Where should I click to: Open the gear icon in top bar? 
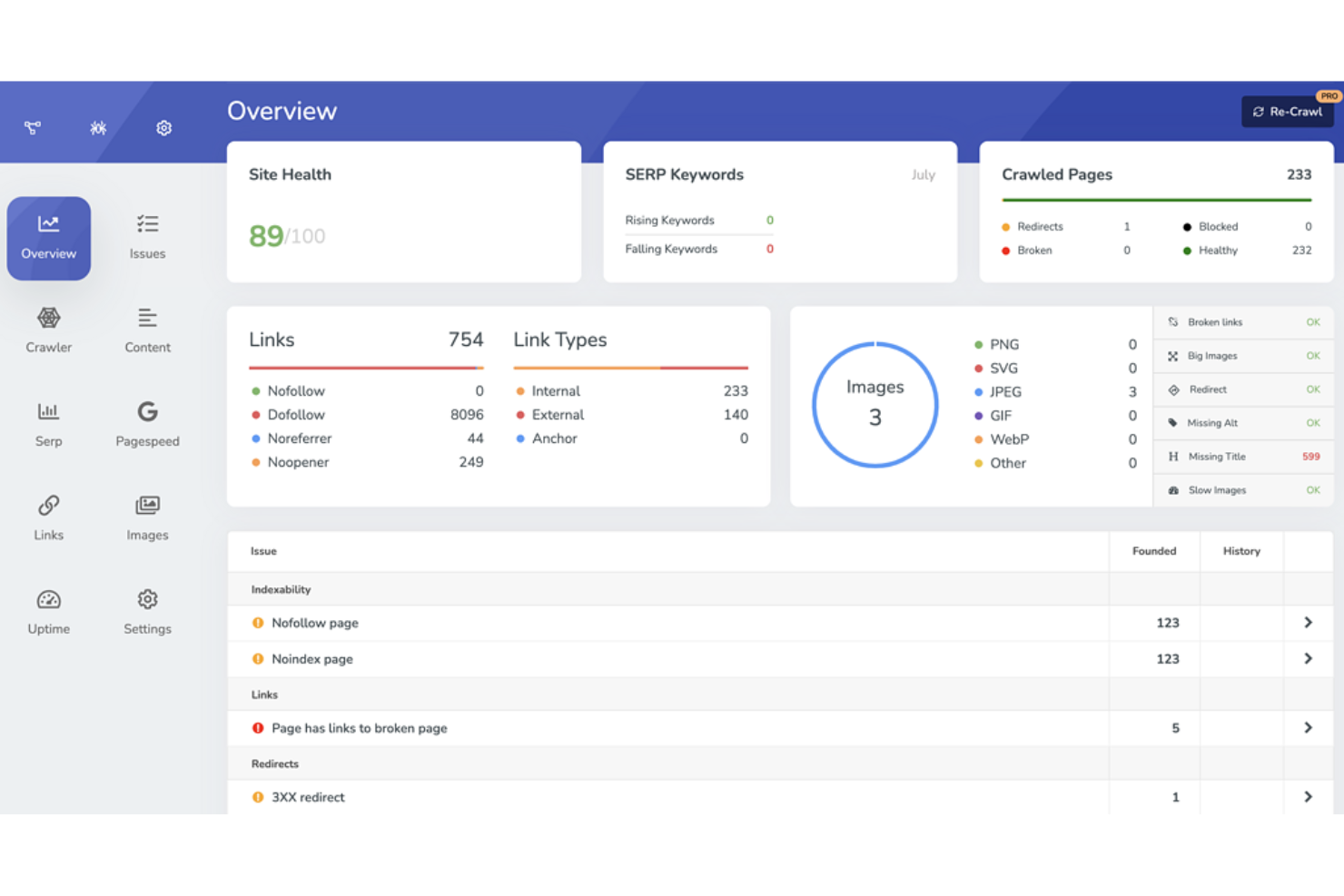point(163,128)
